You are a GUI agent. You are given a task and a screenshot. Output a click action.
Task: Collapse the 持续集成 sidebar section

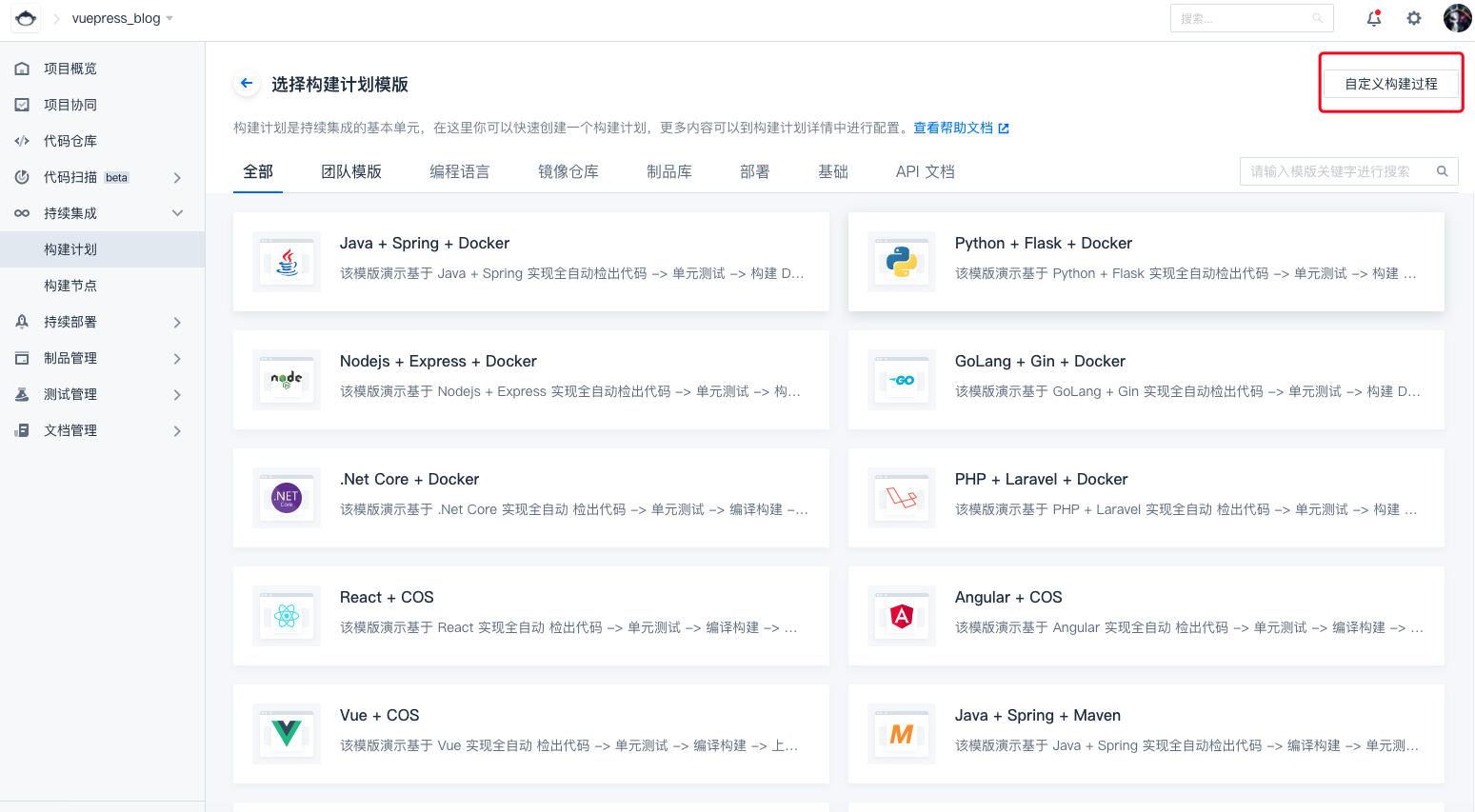pyautogui.click(x=177, y=213)
